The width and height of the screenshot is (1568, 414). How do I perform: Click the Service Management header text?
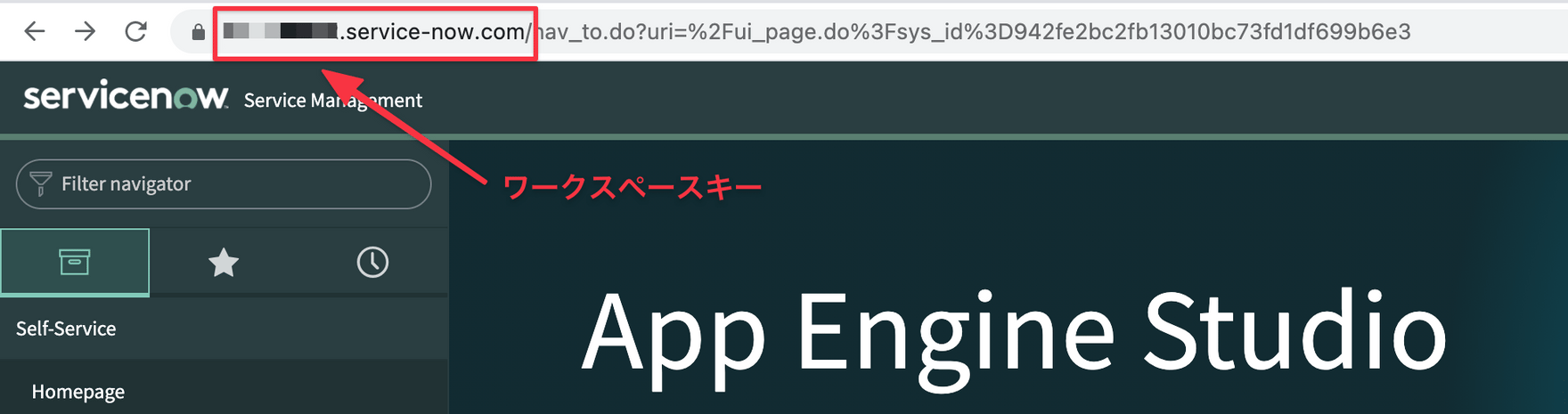pyautogui.click(x=332, y=100)
